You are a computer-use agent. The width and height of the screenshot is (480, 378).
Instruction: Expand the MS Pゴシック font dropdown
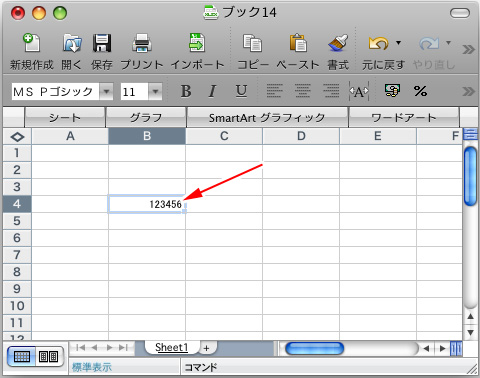tap(106, 91)
